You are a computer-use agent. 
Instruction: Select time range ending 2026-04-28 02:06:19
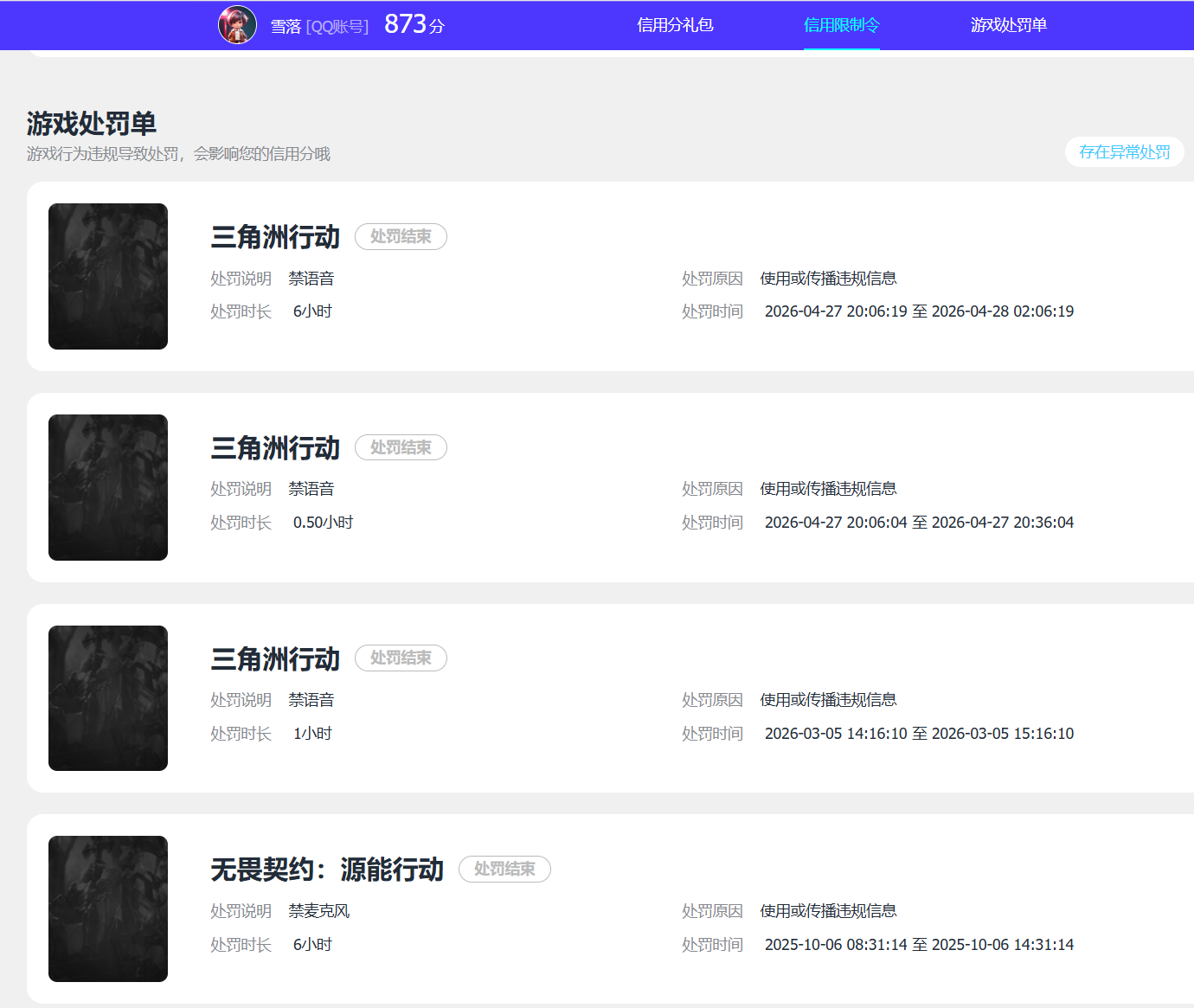919,311
